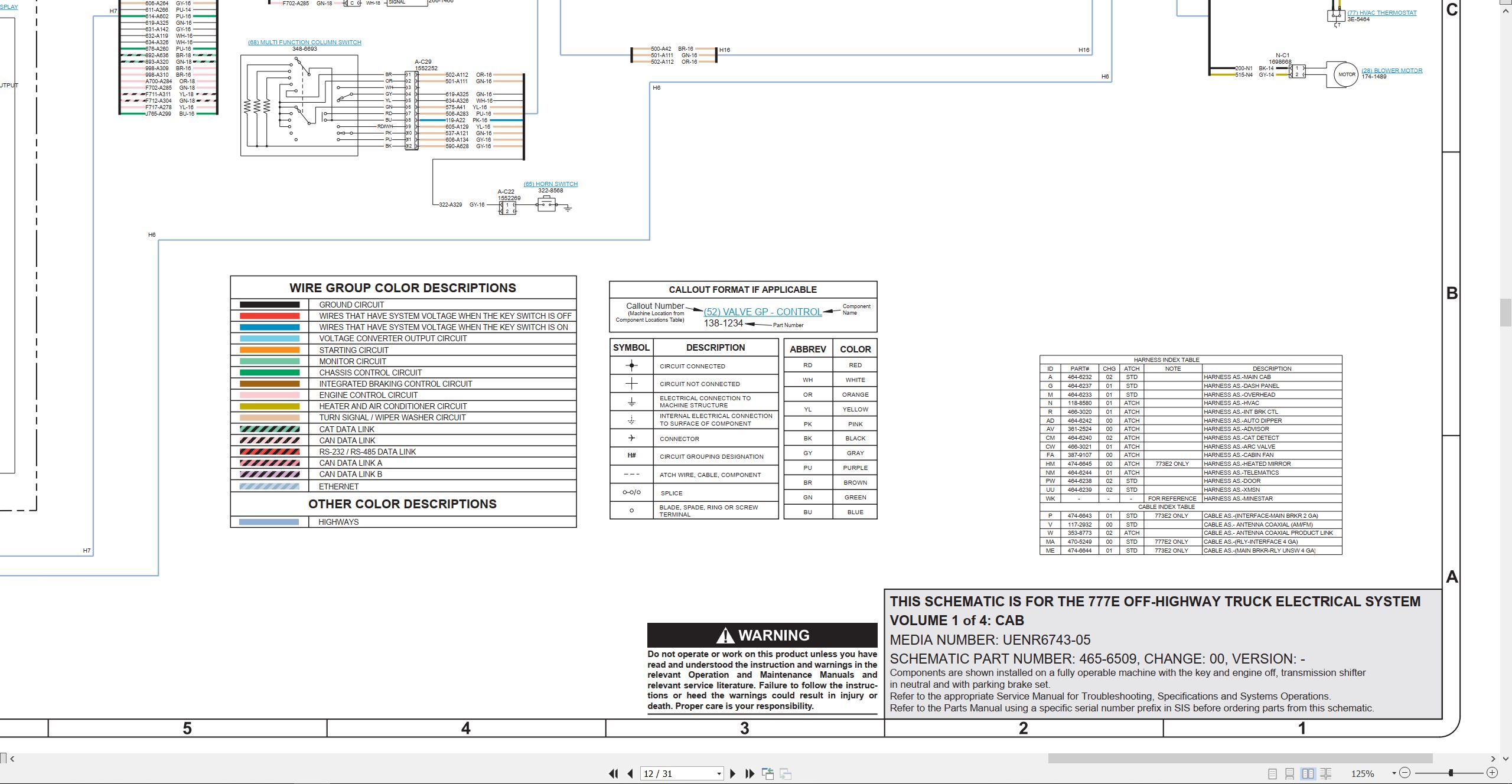Click the SCHEMATIC PART NUMBER line
Viewport: 1512px width, 784px height.
(1097, 659)
